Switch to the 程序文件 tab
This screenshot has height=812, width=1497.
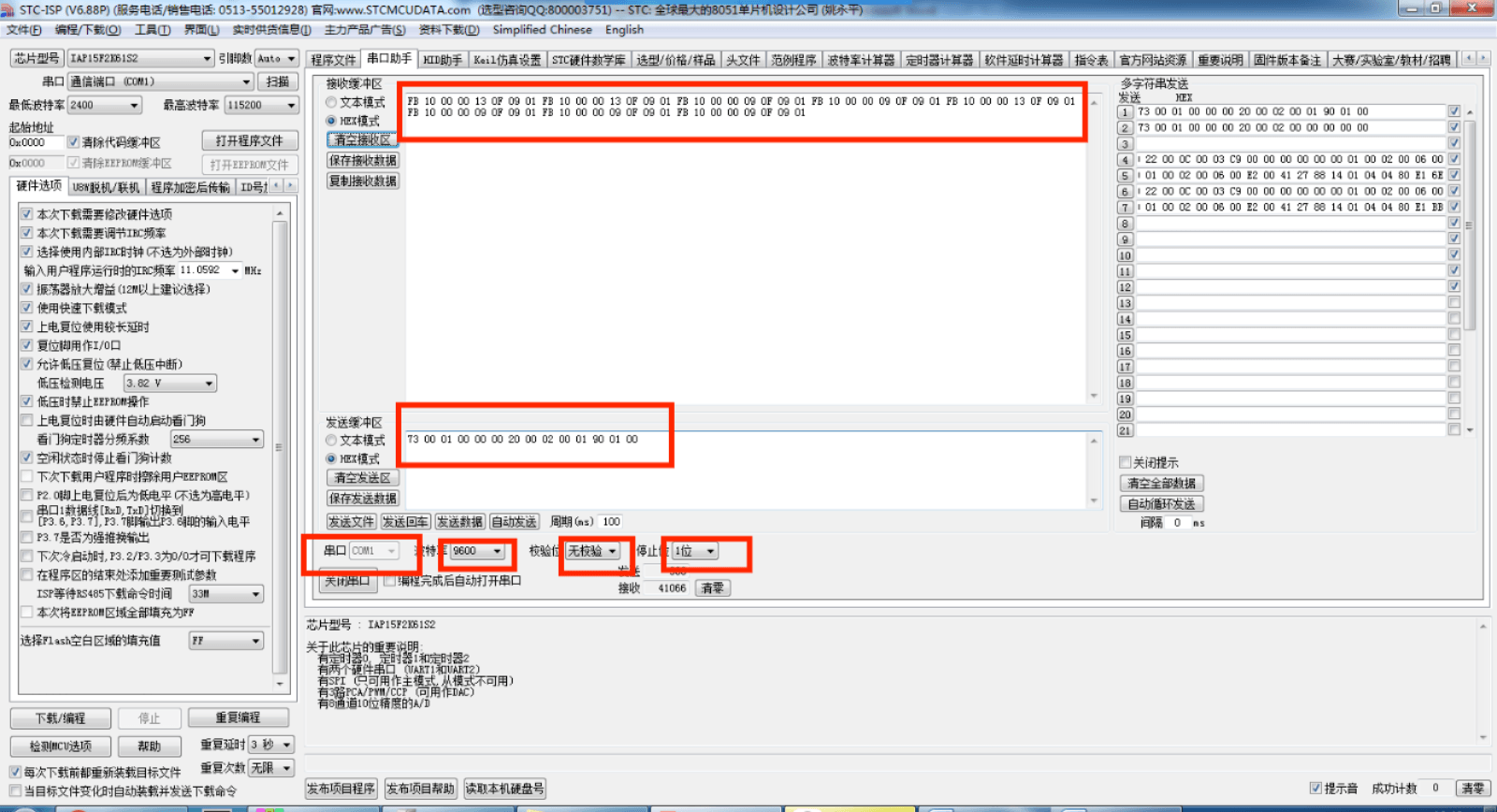click(334, 60)
